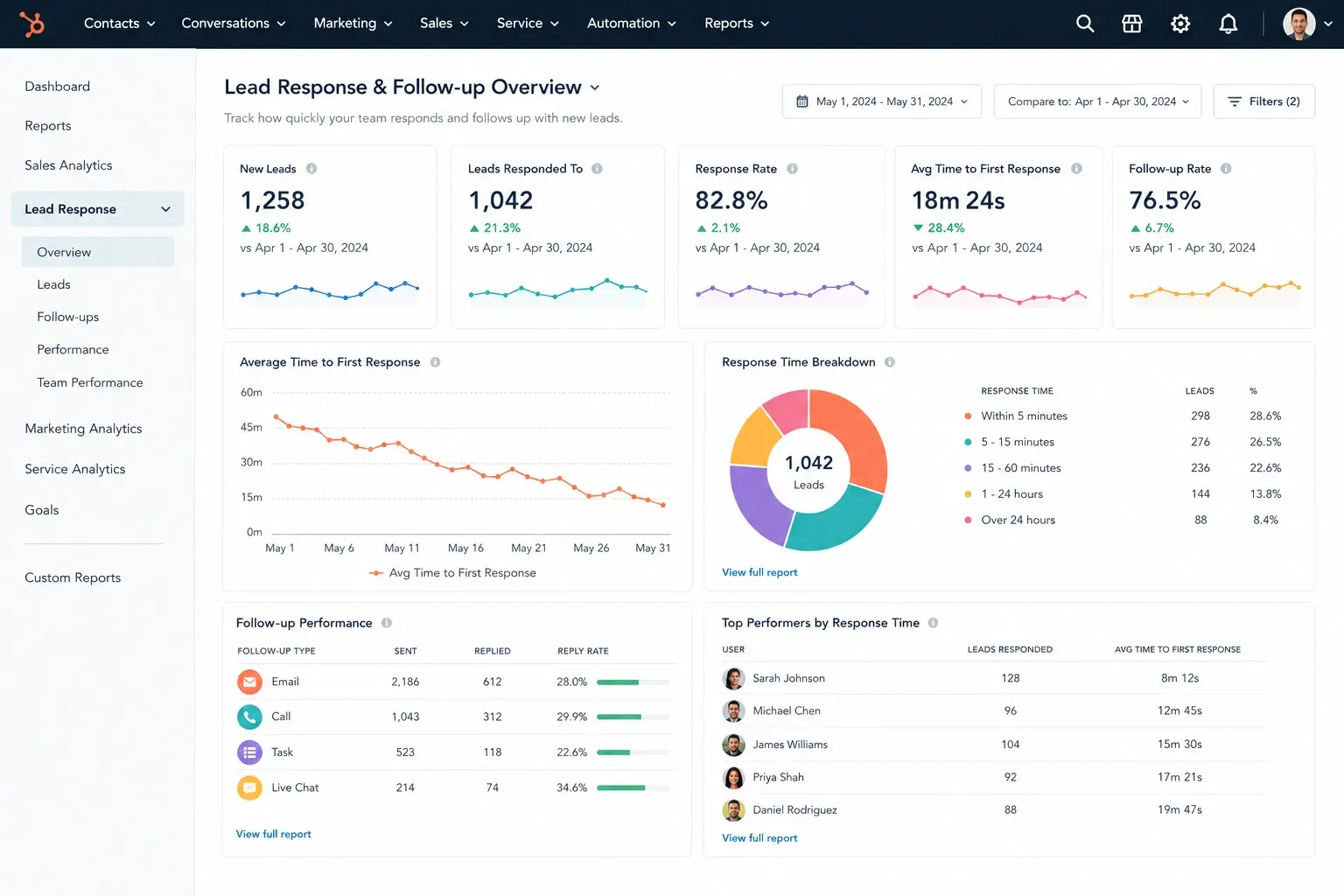Click the Live Chat reply rate progress bar
Viewport: 1344px width, 896px height.
[633, 788]
